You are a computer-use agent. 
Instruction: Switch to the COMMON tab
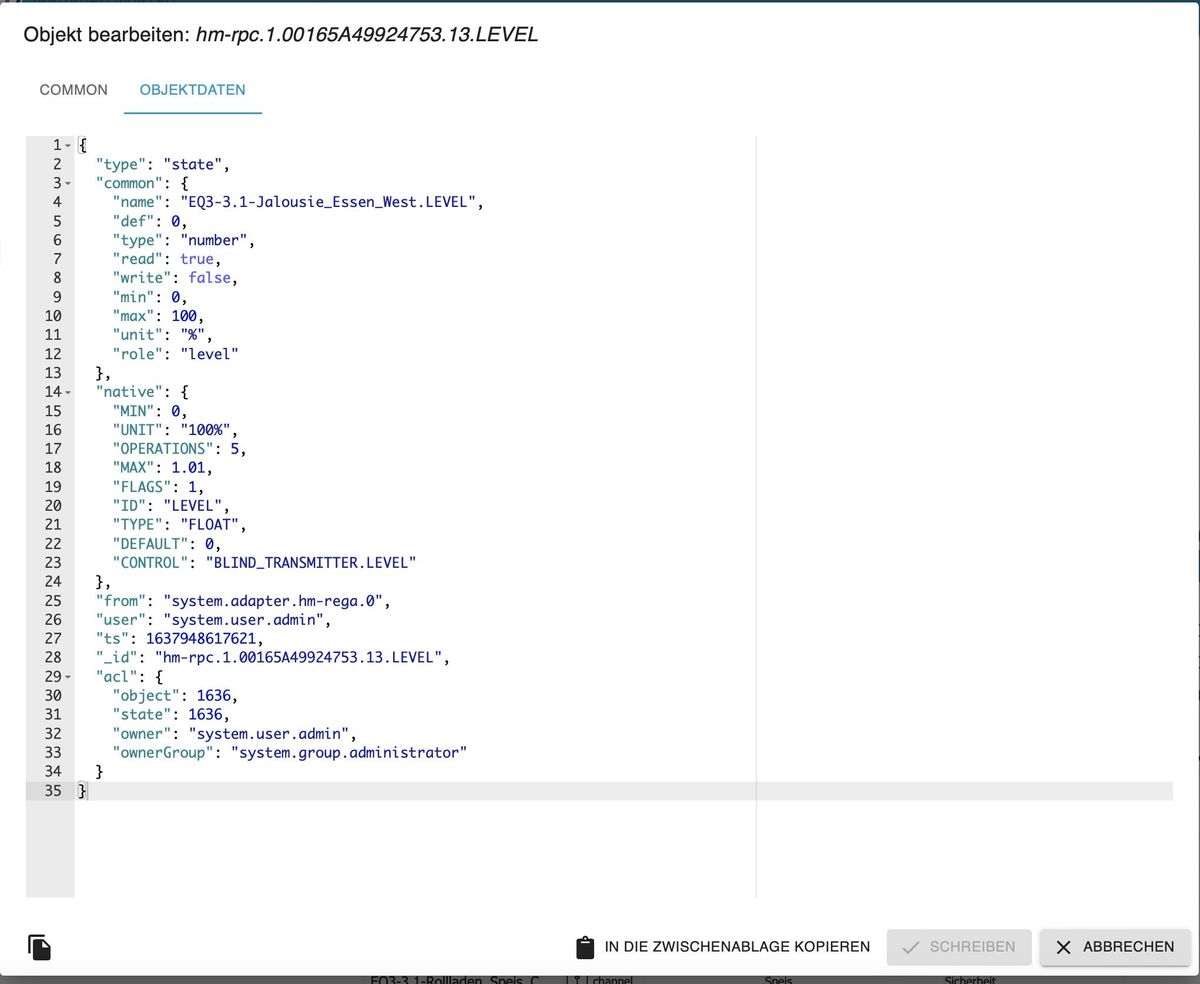tap(74, 90)
